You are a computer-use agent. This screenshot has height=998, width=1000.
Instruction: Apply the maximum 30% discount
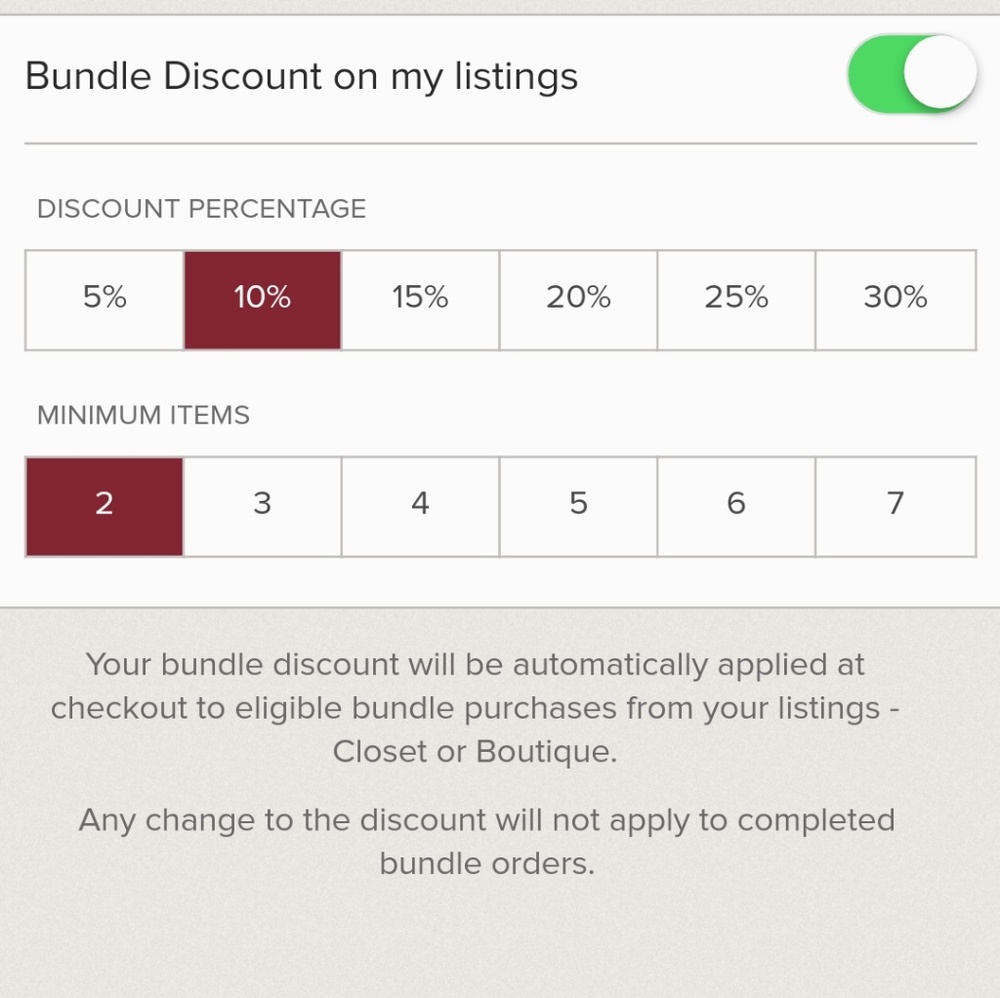point(894,299)
